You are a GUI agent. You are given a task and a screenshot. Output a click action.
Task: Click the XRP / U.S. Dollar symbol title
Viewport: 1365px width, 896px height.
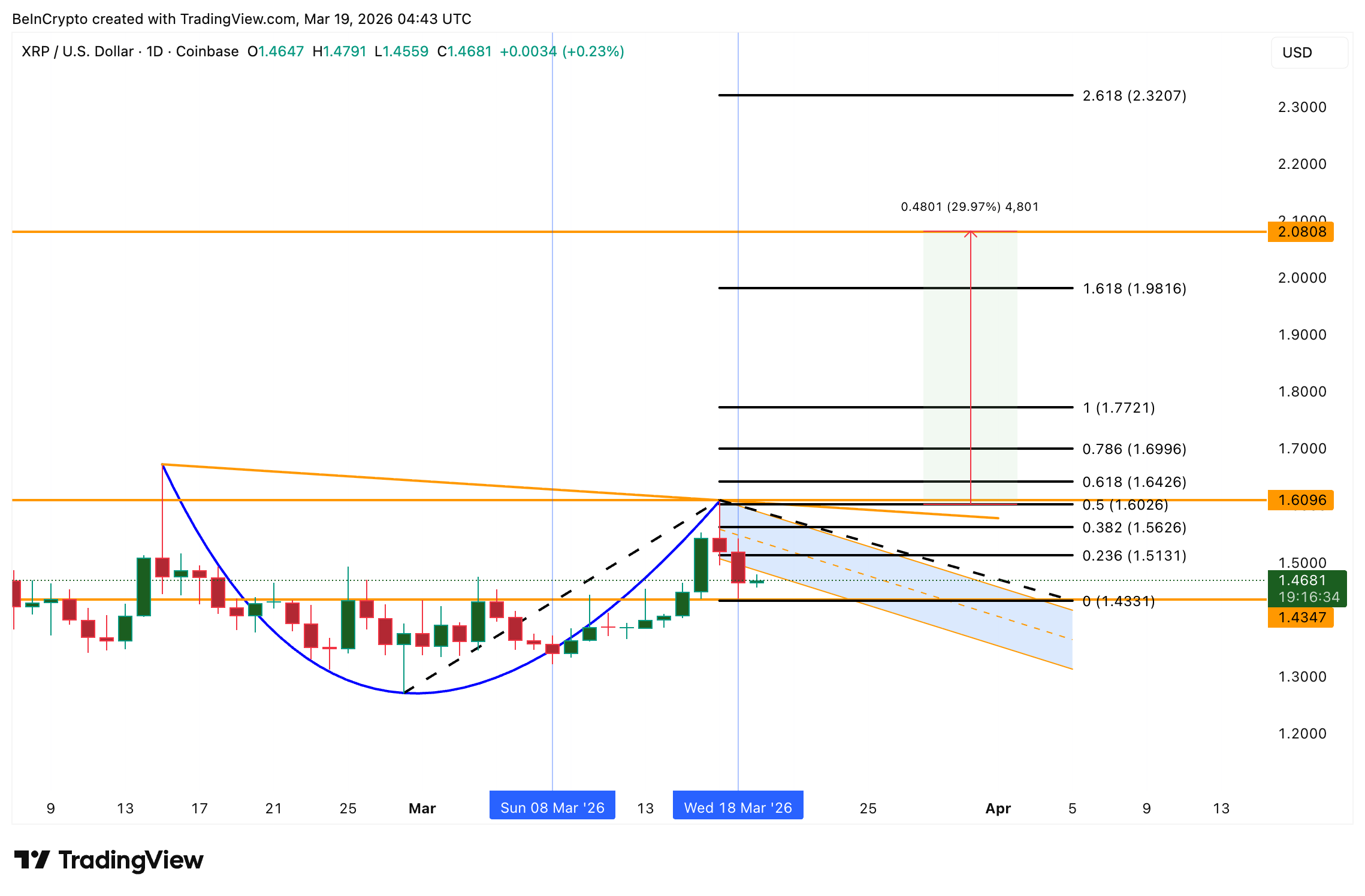[77, 52]
